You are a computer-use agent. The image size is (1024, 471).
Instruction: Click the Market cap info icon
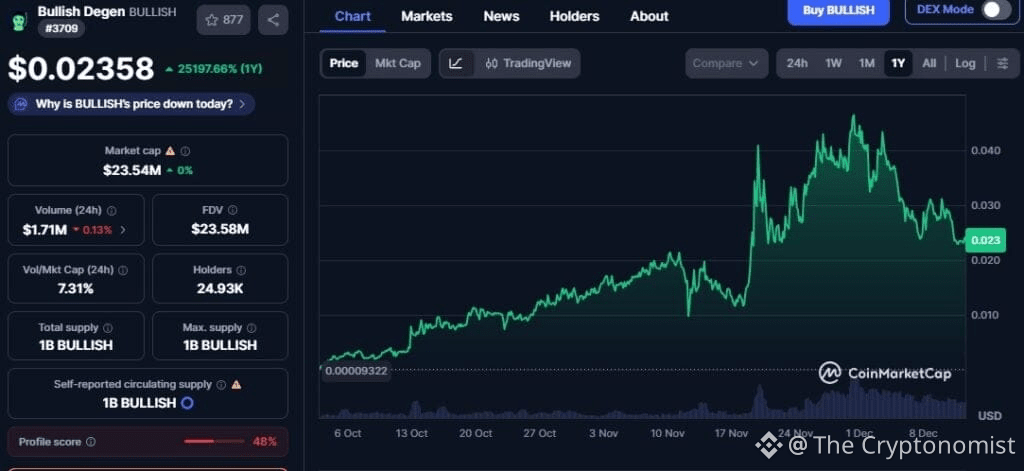click(x=185, y=151)
